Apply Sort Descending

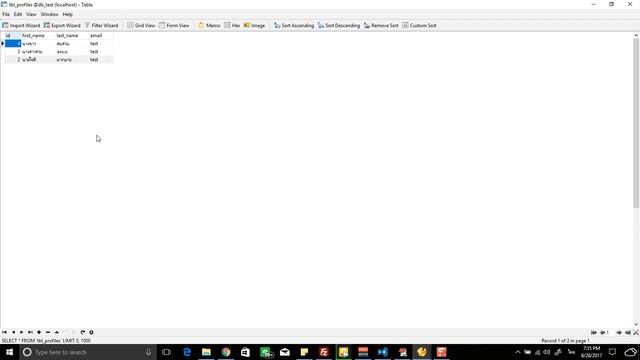[339, 25]
